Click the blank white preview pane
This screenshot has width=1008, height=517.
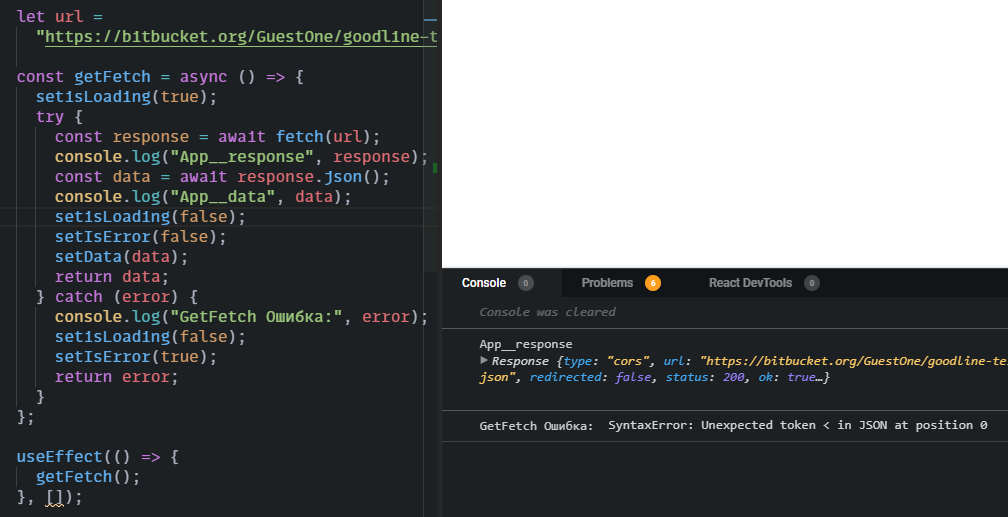[724, 133]
